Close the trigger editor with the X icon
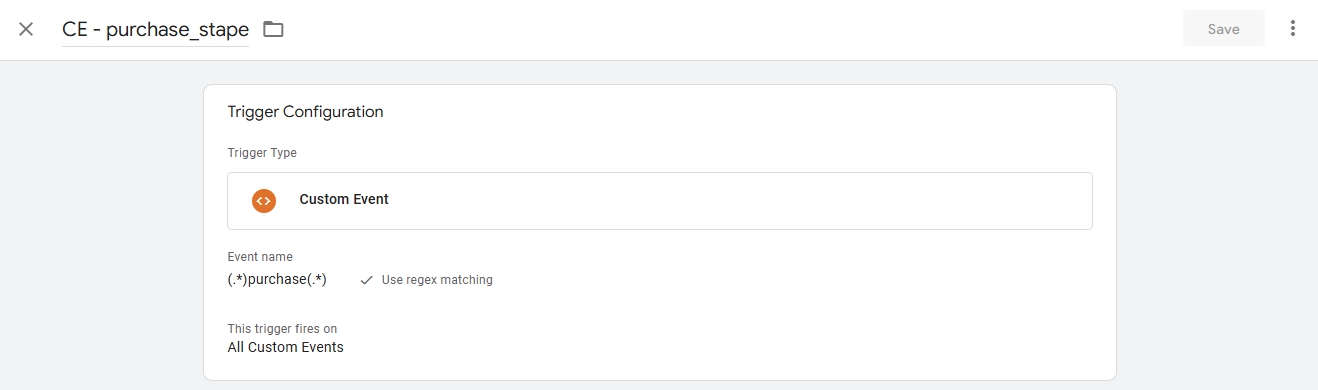 point(26,29)
